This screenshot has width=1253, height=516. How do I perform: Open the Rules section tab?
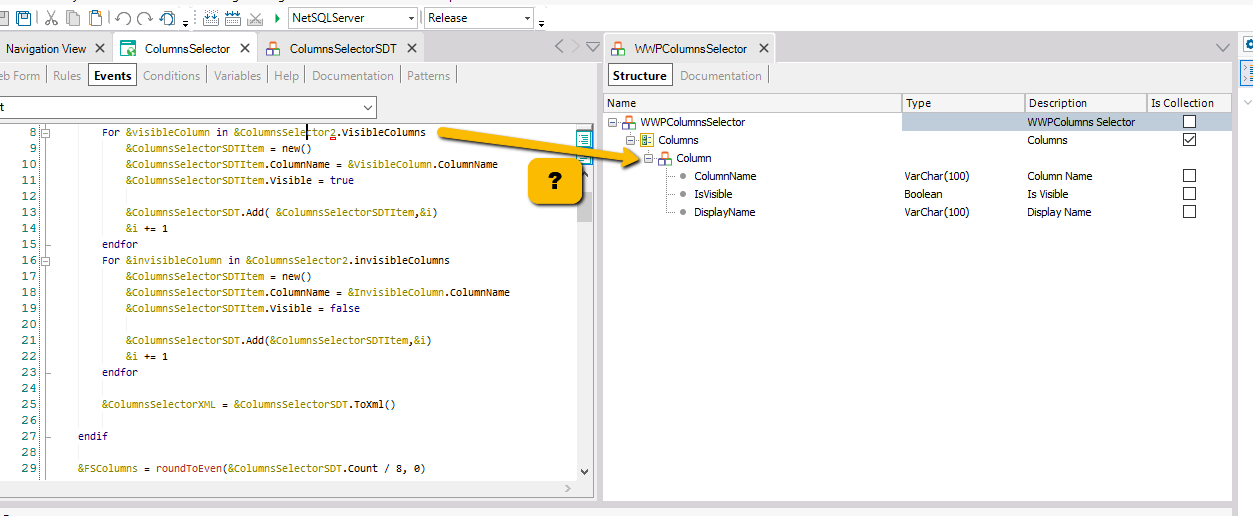coord(67,75)
